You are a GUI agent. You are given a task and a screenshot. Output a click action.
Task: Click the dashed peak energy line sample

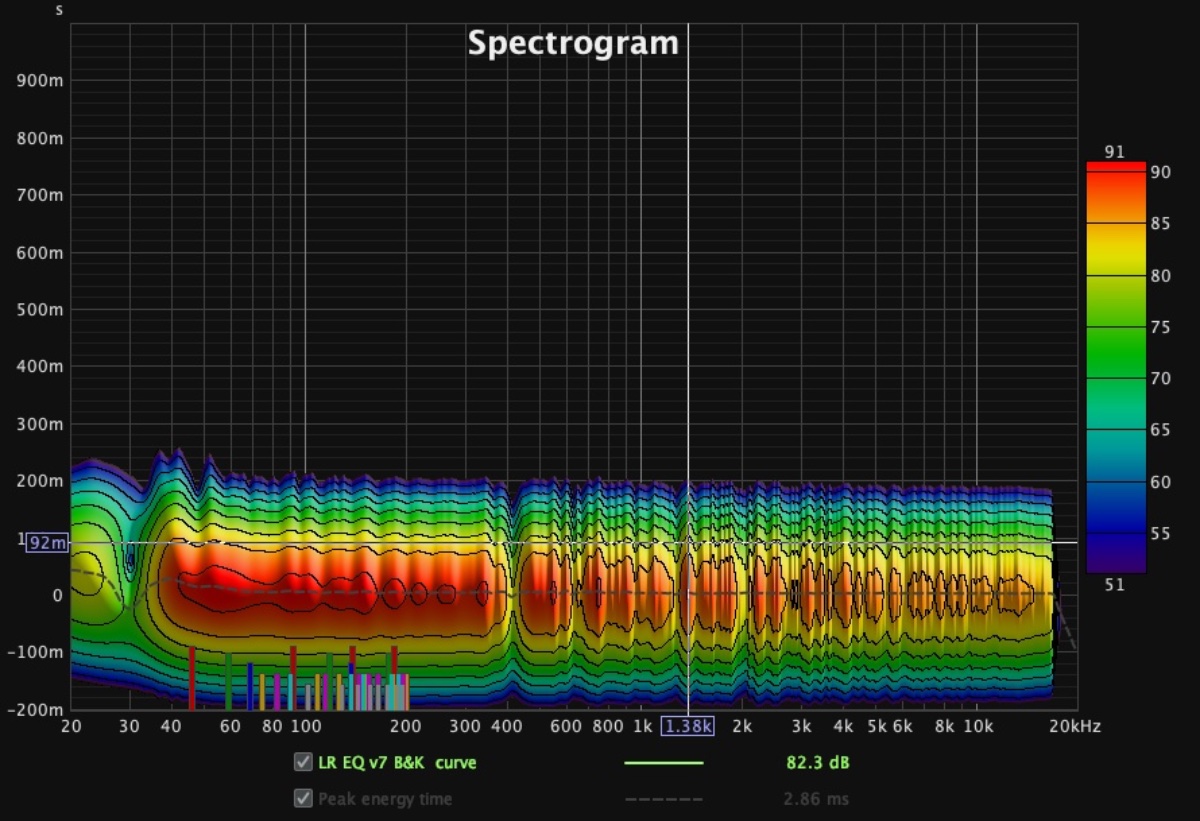click(x=663, y=799)
